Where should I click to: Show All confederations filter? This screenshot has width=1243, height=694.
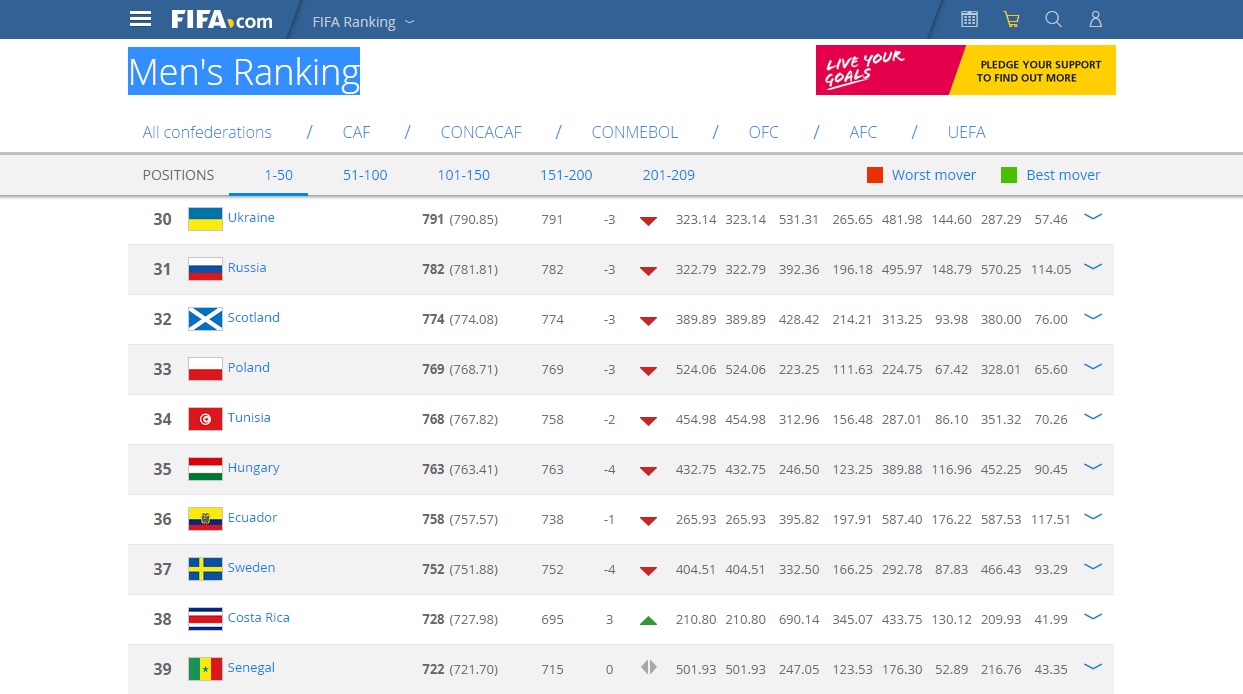tap(207, 132)
